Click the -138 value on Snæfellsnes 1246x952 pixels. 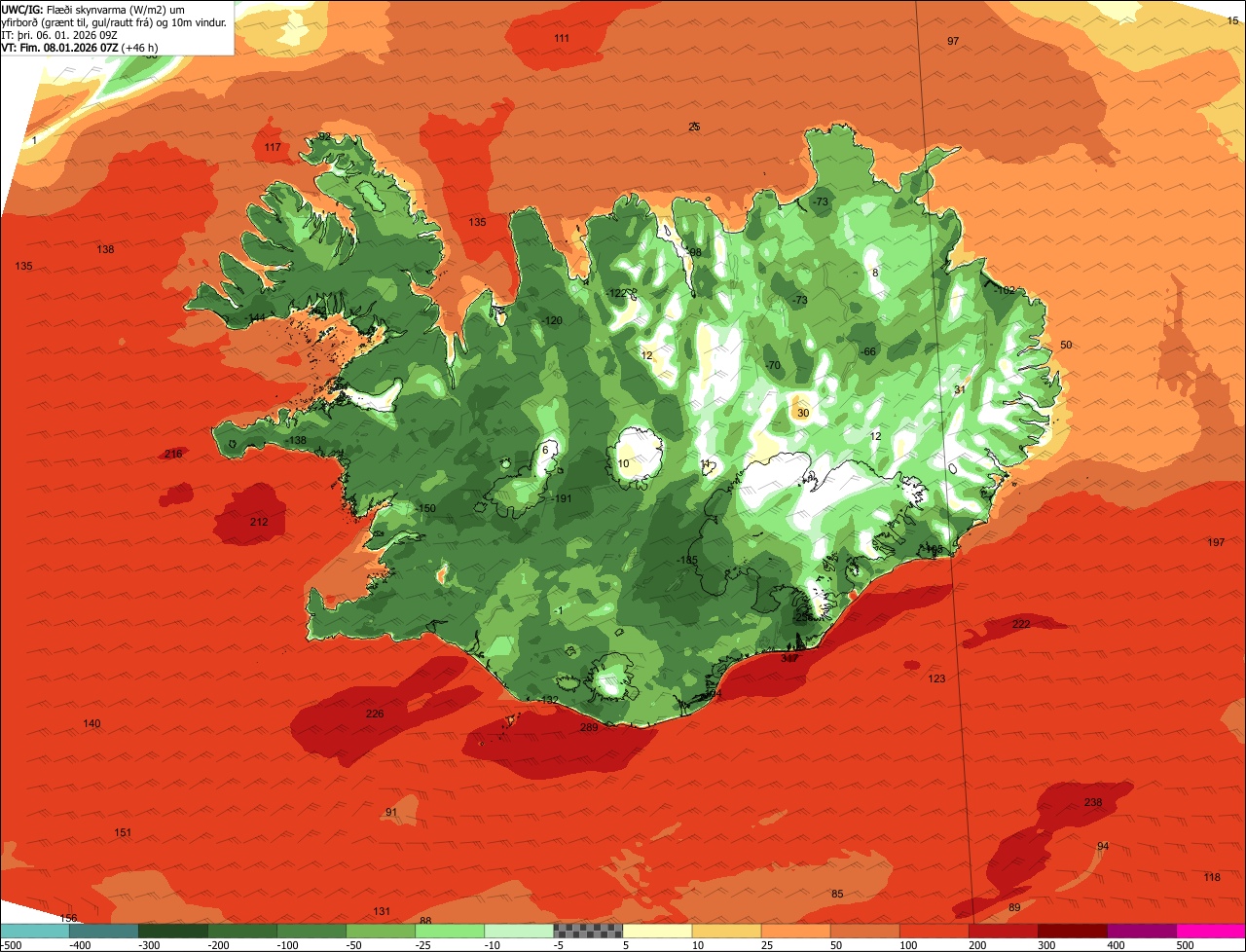pos(297,441)
